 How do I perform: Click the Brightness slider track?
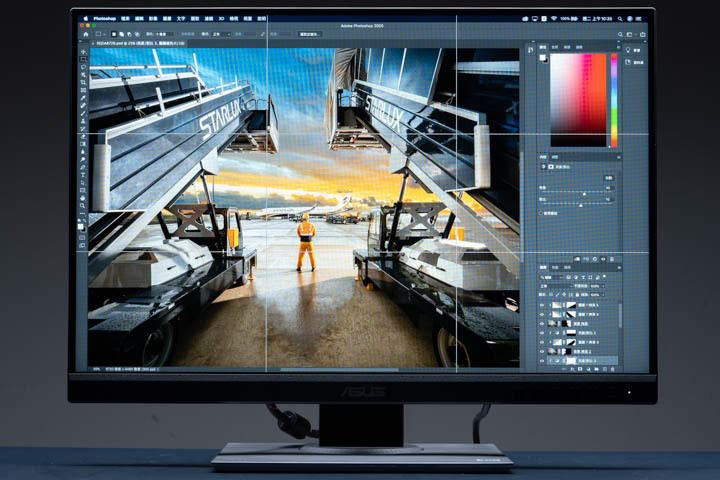(577, 192)
